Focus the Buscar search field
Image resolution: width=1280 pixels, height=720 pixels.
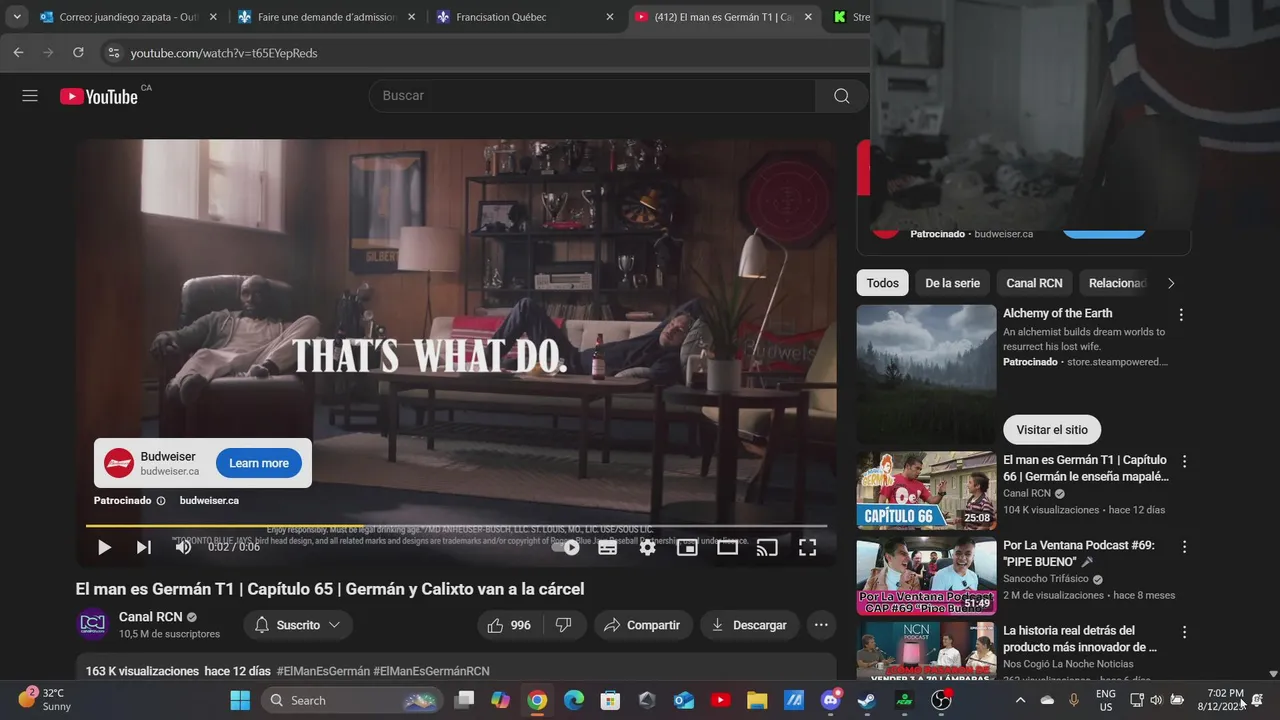(x=592, y=96)
